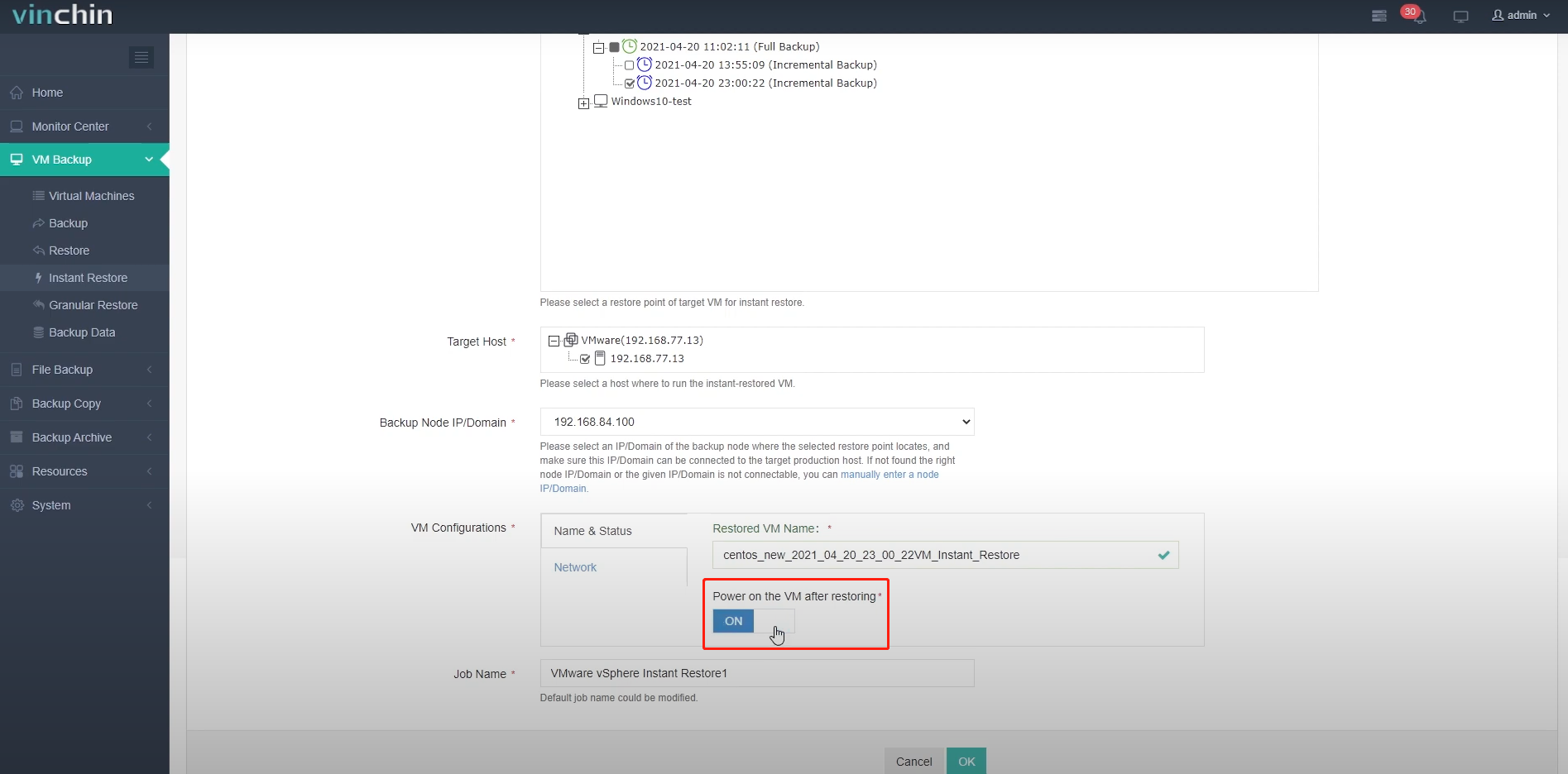Confirm with the OK button
1568x774 pixels.
point(966,762)
